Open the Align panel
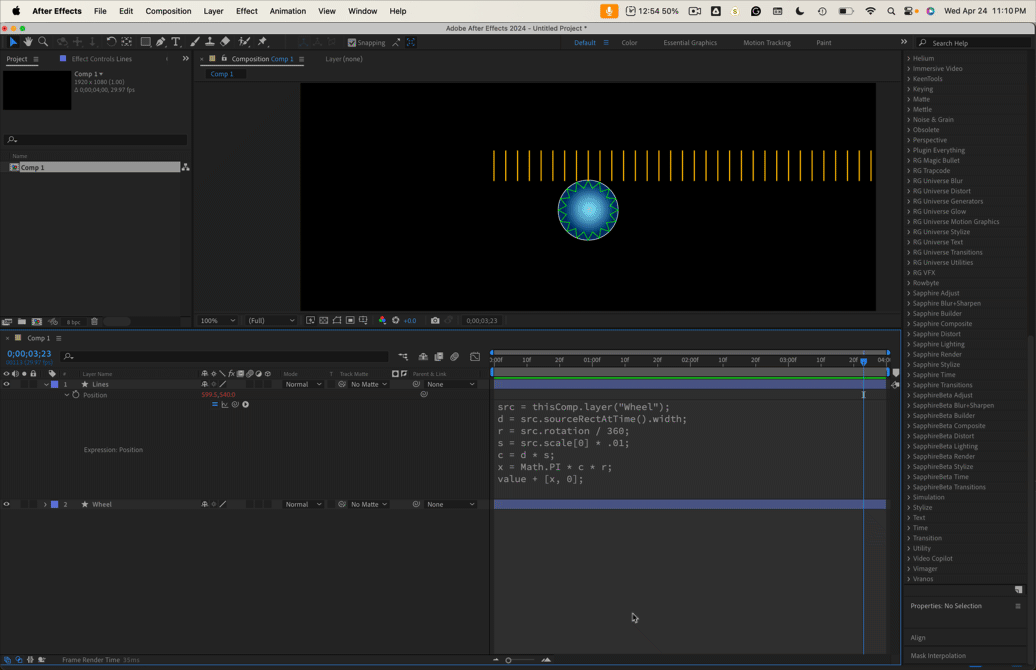 (918, 638)
